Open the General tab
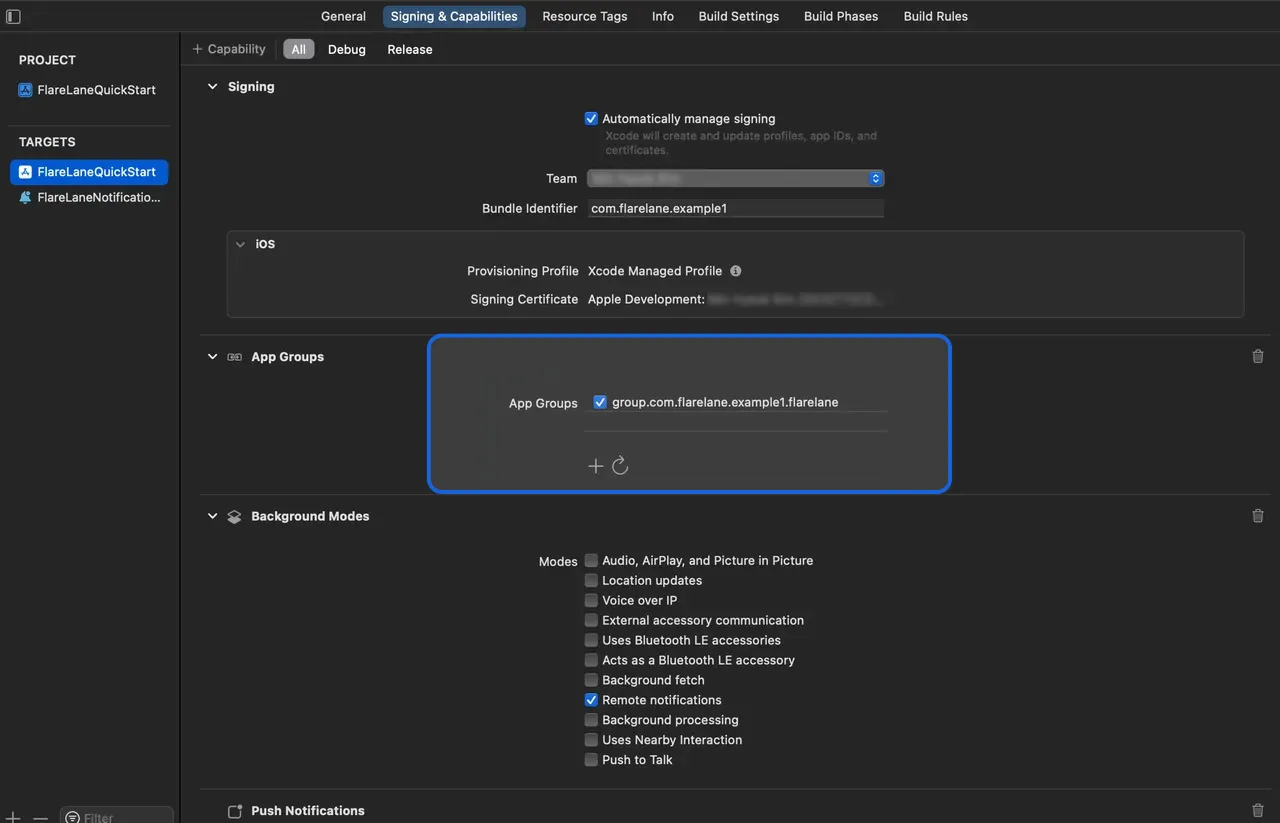 tap(343, 16)
